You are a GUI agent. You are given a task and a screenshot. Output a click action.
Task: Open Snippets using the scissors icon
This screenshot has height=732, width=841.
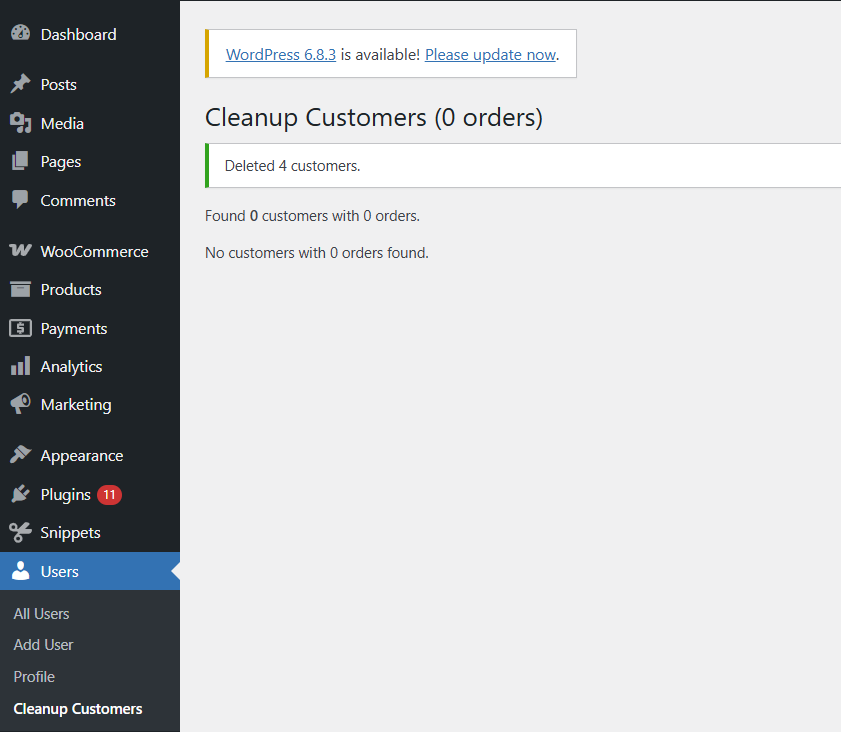pyautogui.click(x=20, y=532)
